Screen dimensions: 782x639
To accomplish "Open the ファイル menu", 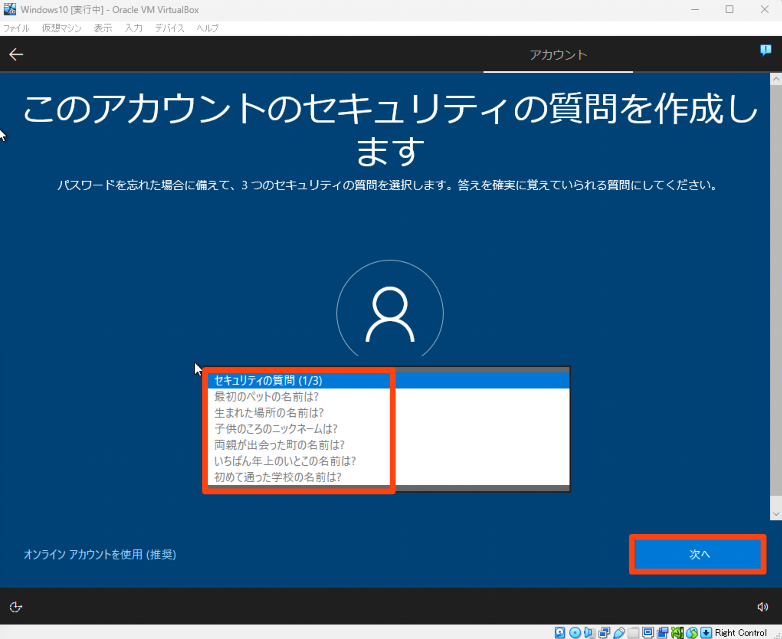I will [x=16, y=28].
